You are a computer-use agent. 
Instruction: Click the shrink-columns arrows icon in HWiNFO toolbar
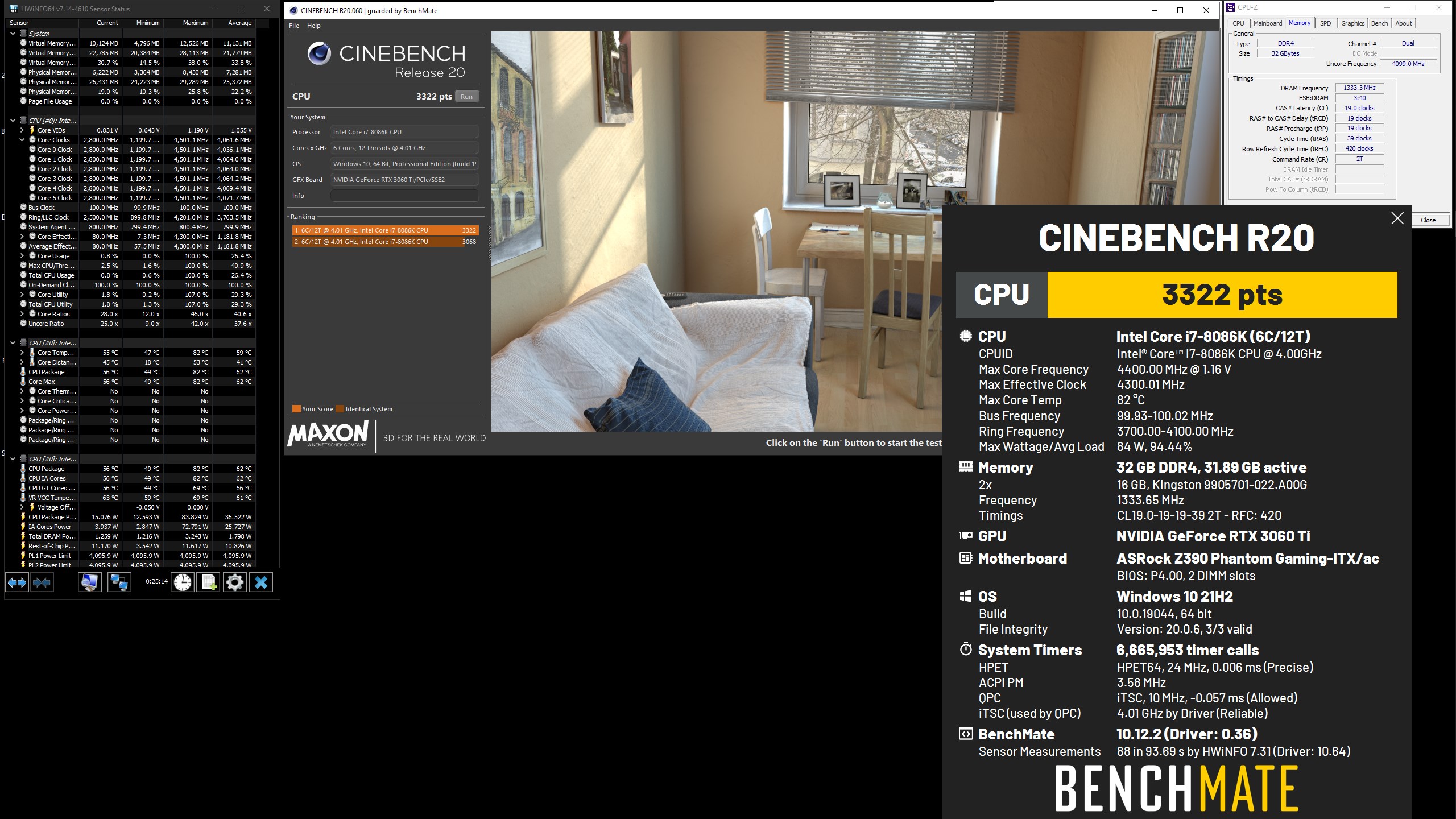click(42, 582)
